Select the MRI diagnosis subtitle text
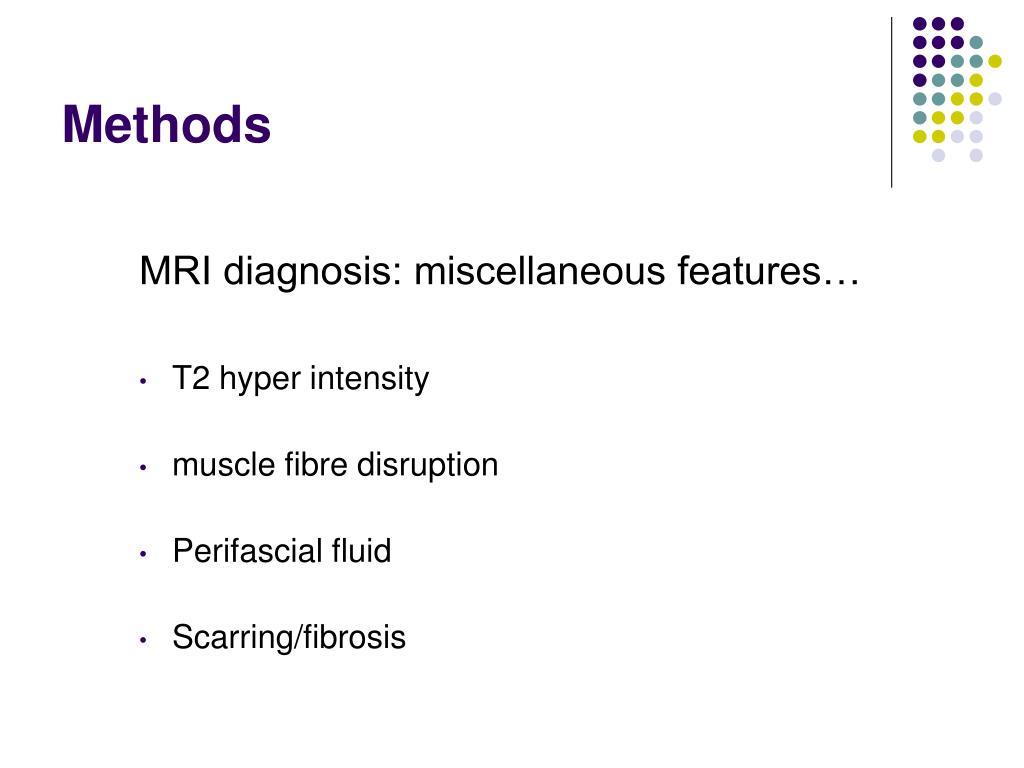Viewport: 1024px width, 768px height. (500, 271)
